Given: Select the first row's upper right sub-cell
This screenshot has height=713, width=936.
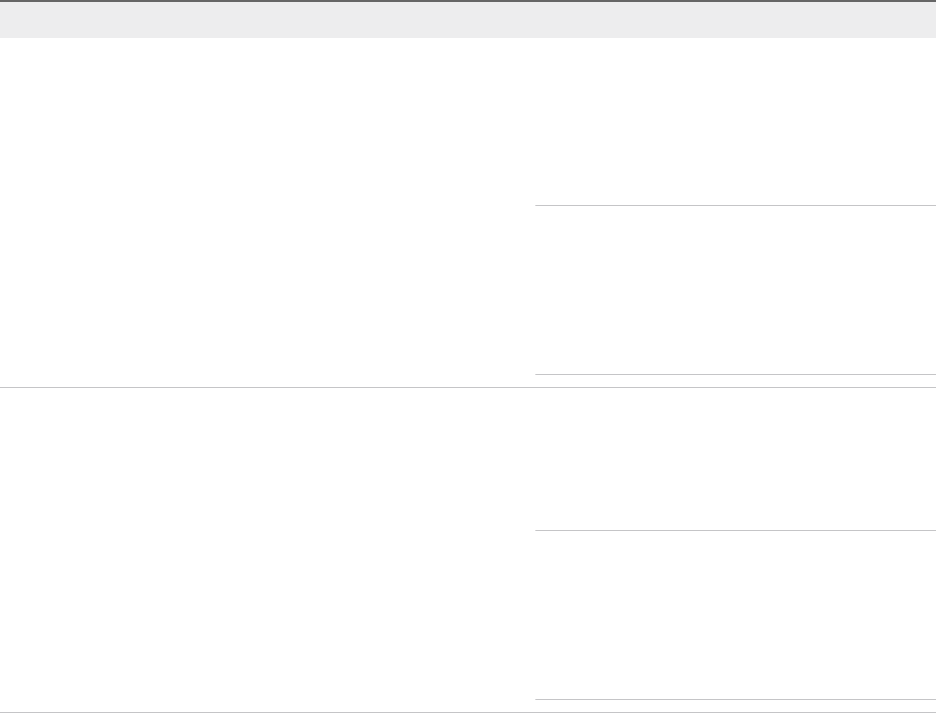Looking at the screenshot, I should (x=735, y=122).
